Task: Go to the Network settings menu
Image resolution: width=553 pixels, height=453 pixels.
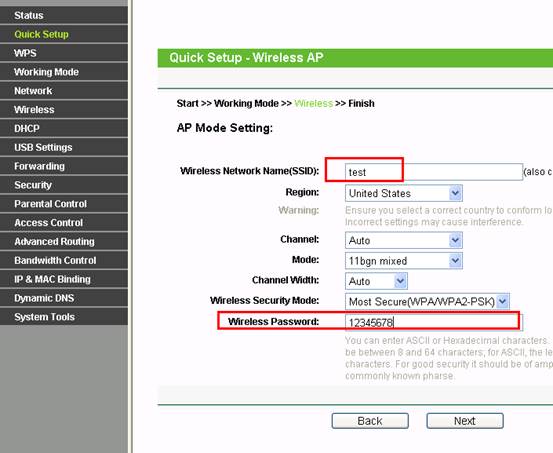Action: coord(64,91)
